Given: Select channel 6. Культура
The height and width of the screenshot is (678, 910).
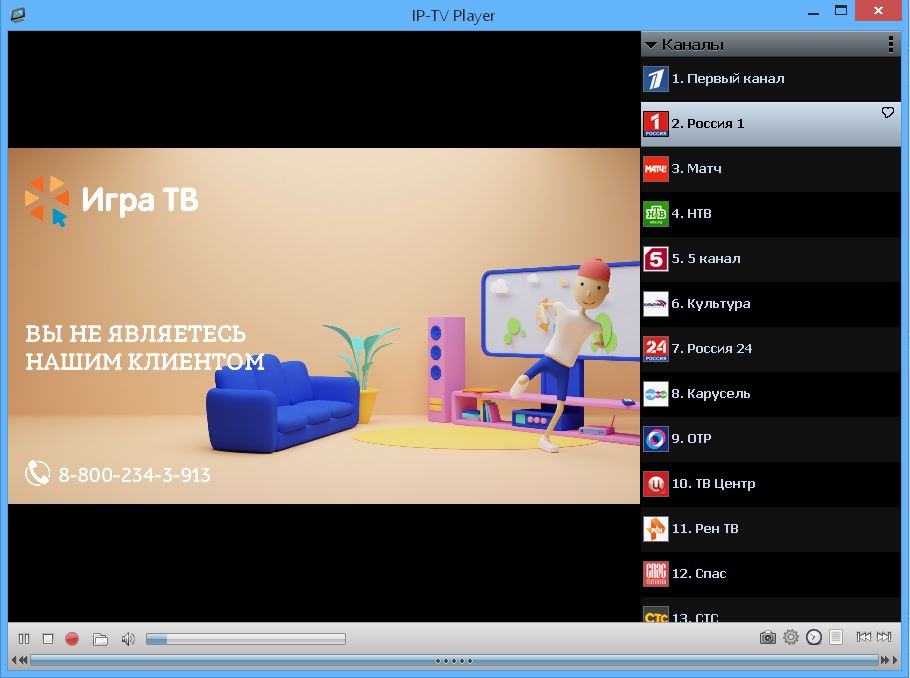Looking at the screenshot, I should coord(771,304).
